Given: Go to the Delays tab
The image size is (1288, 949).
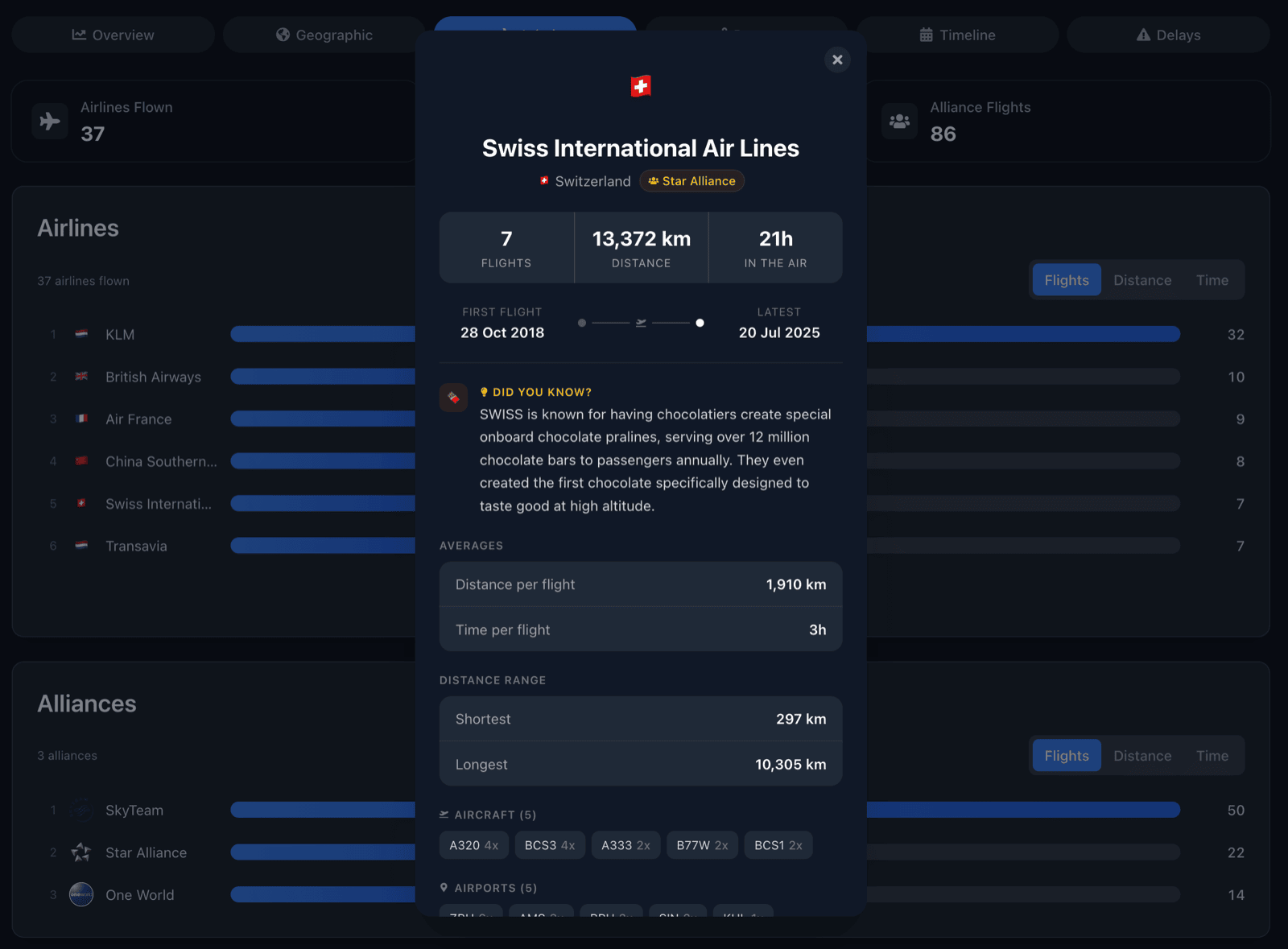Looking at the screenshot, I should pos(1168,35).
